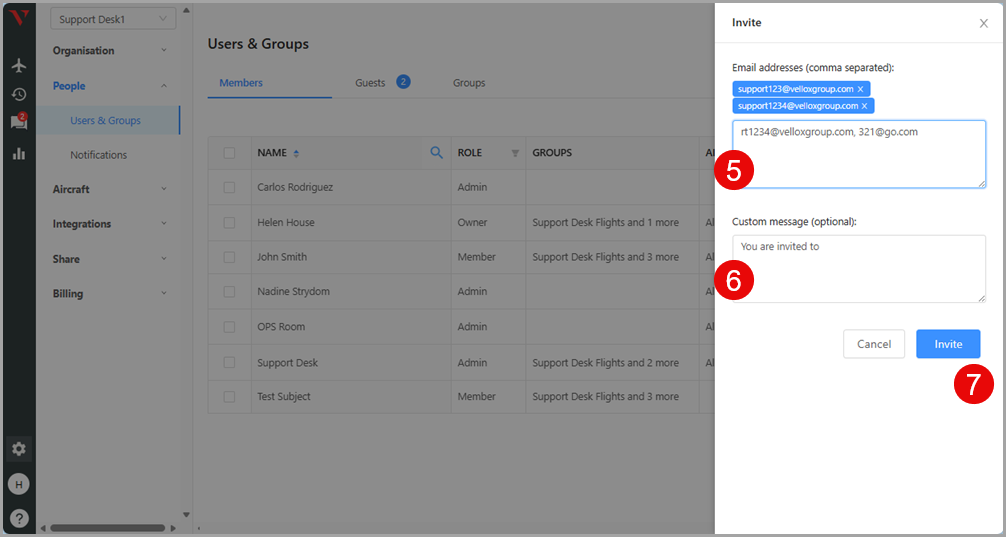Viewport: 1006px width, 537px height.
Task: Click the search icon in NAME column
Action: click(x=436, y=153)
